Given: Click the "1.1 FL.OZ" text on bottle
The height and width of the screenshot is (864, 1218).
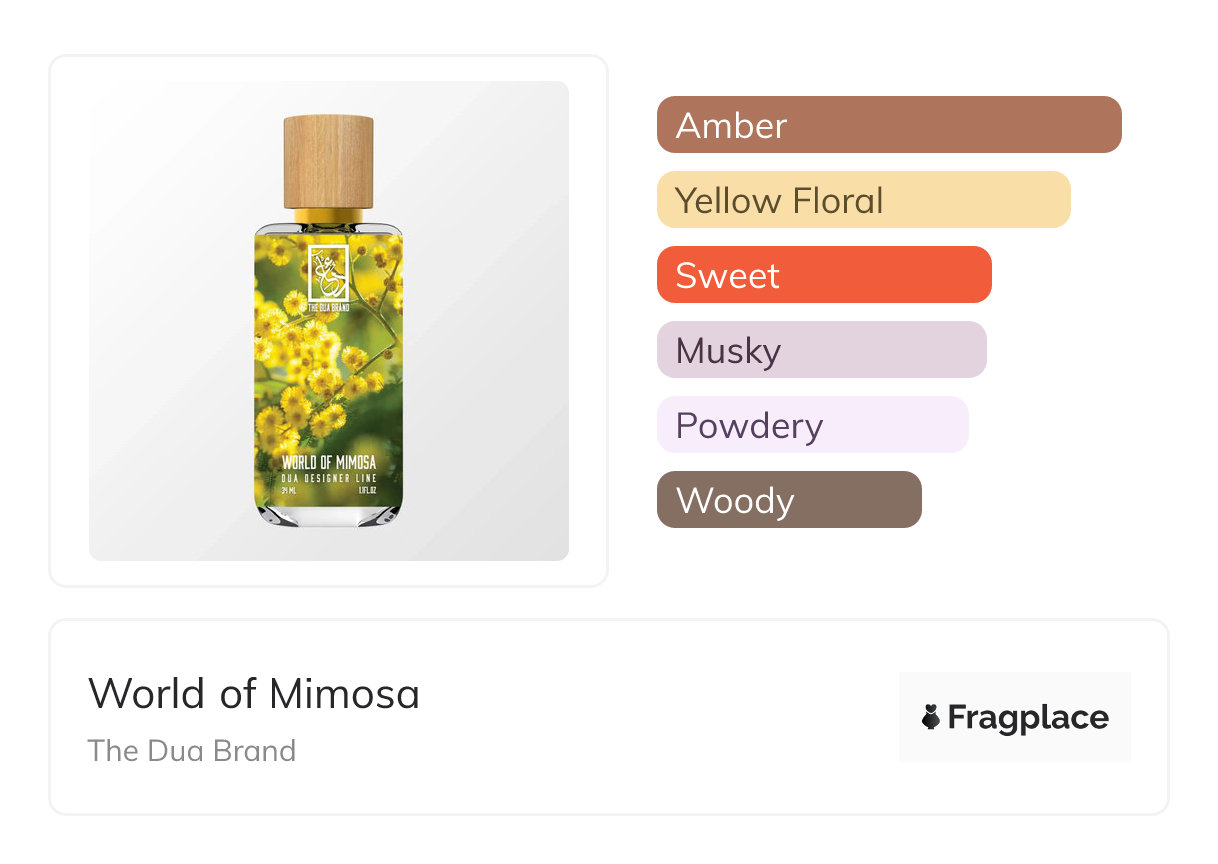Looking at the screenshot, I should point(367,490).
